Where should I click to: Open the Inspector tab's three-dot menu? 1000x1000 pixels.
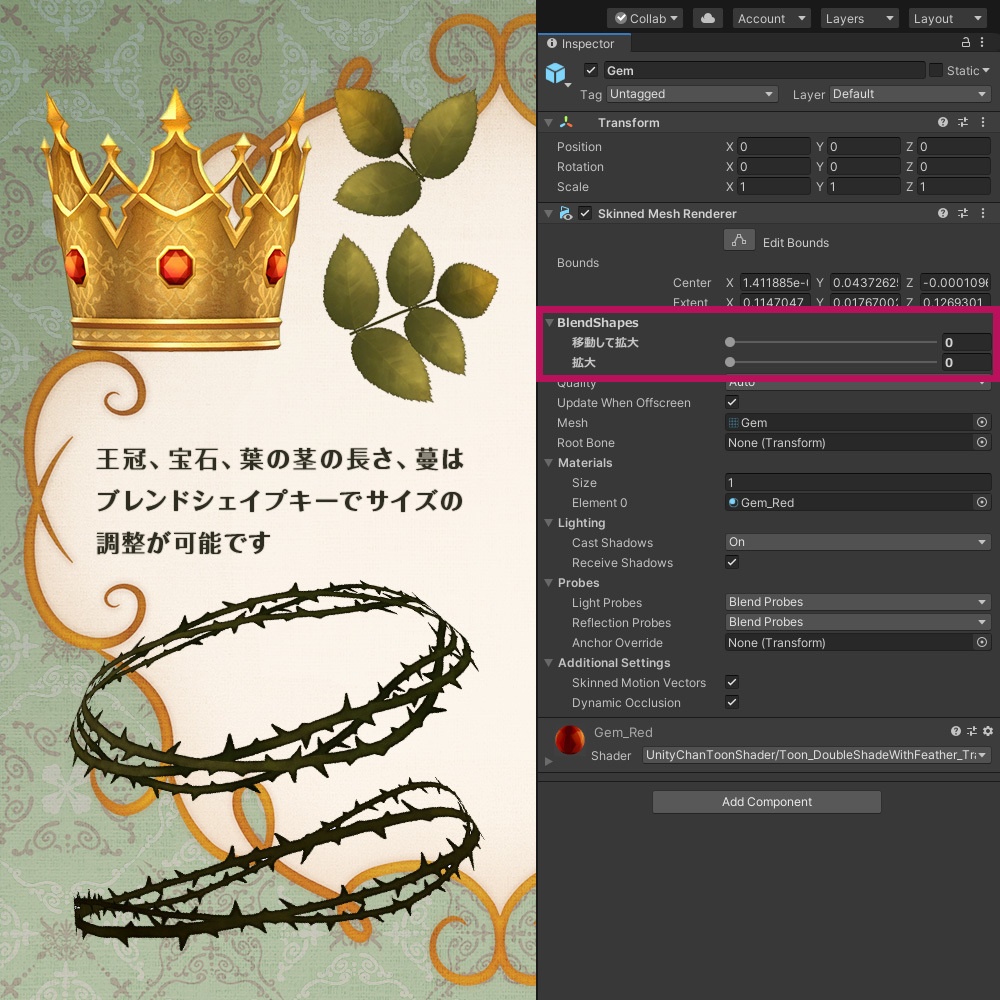click(982, 43)
